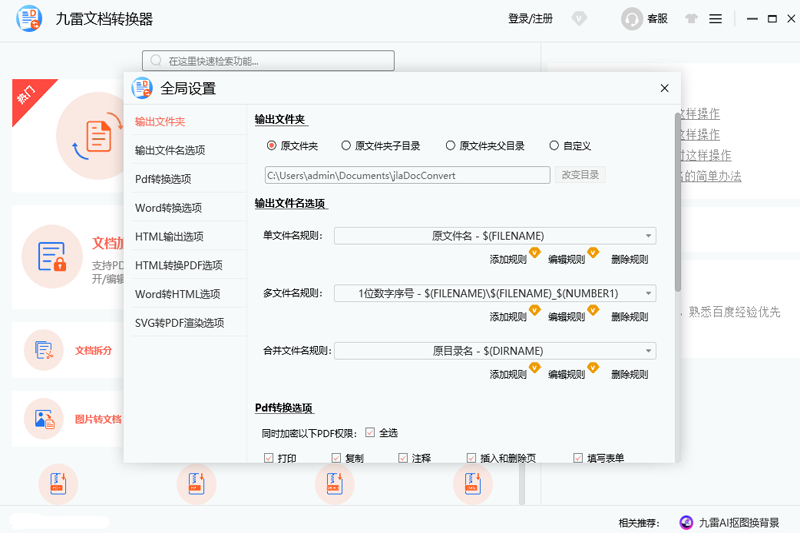
Task: Click 删除规则 under 多文件名规则
Action: 630,317
